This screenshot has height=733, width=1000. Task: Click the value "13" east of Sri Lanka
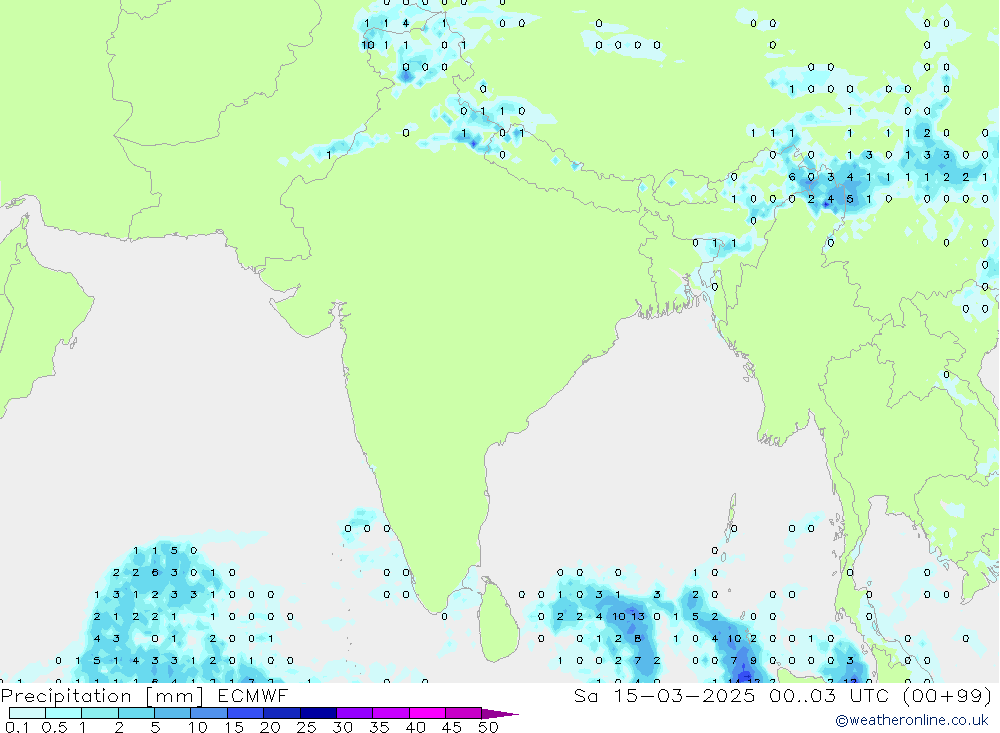pyautogui.click(x=638, y=616)
